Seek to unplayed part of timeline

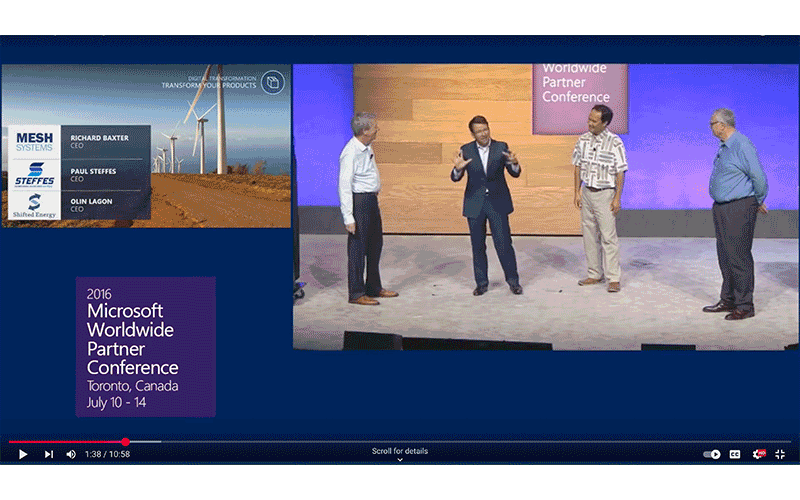pyautogui.click(x=450, y=441)
